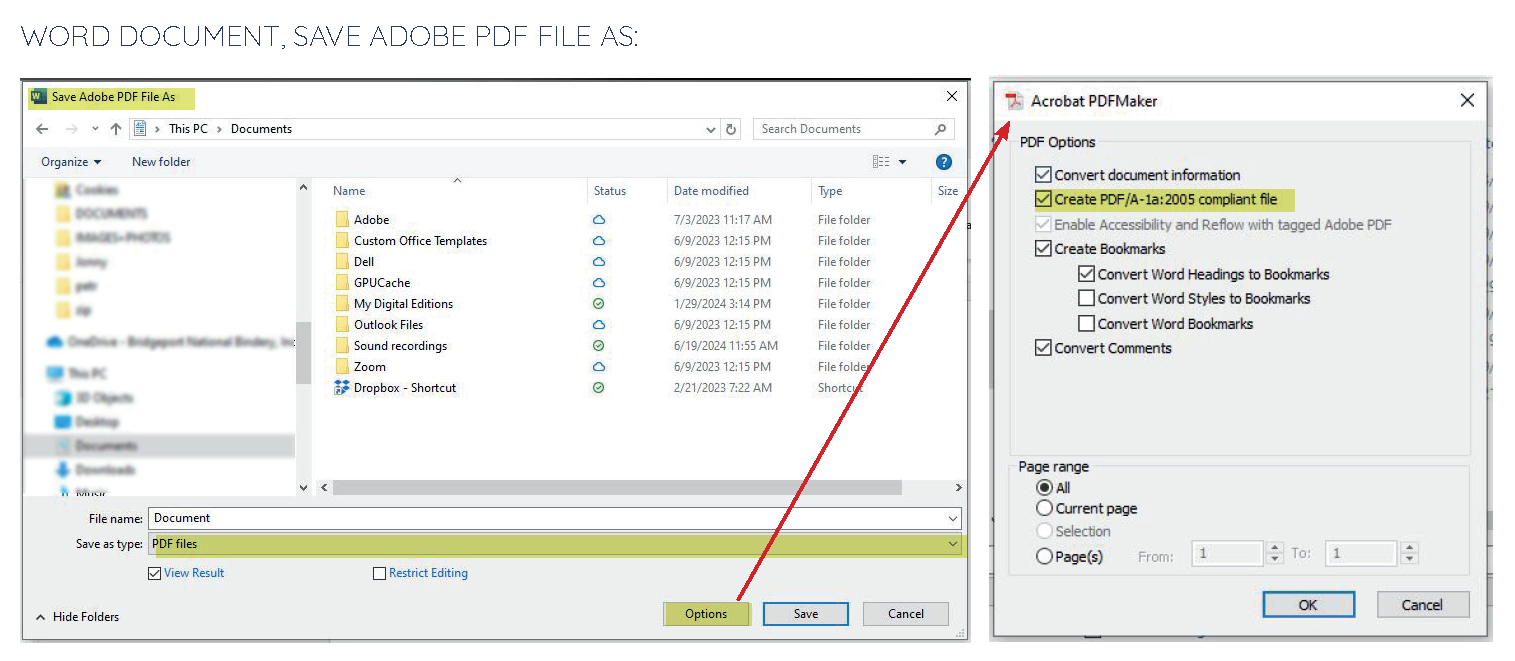
Task: Collapse with Hide Folders chevron
Action: point(41,617)
